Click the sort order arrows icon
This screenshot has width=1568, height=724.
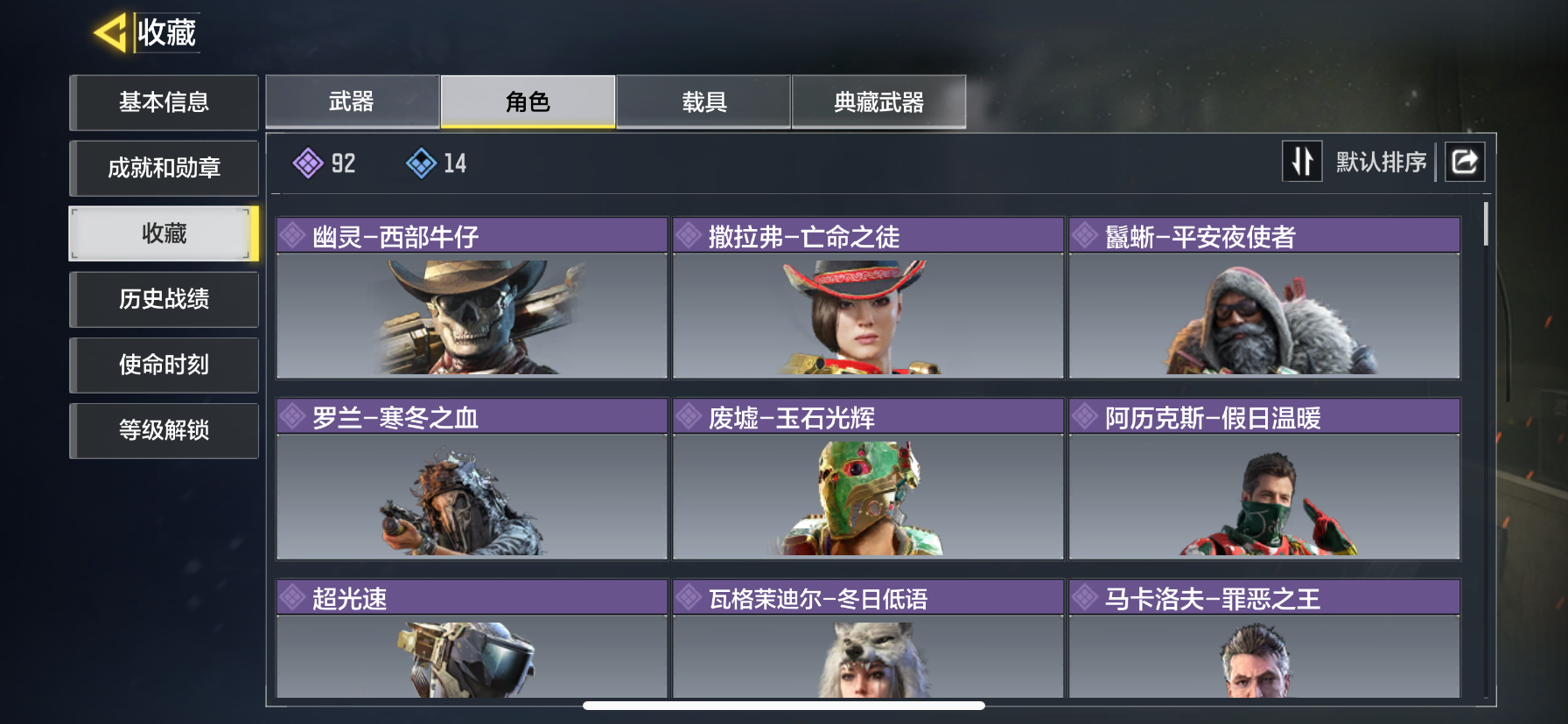click(1302, 162)
